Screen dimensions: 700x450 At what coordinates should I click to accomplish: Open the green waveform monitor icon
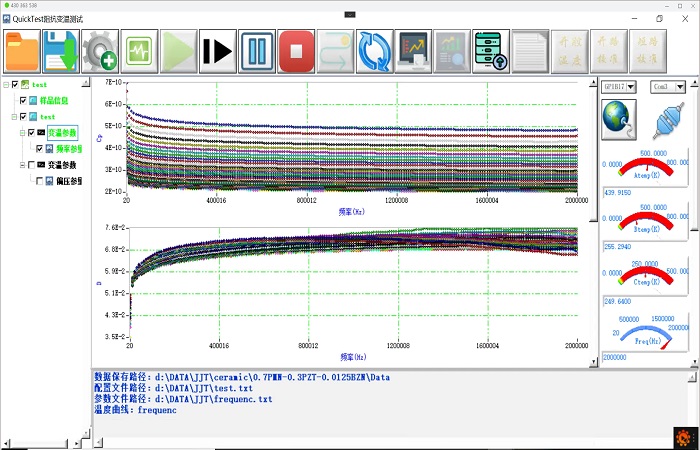click(x=139, y=51)
